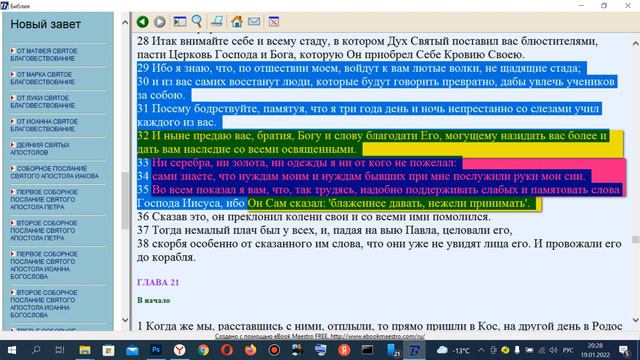Open Photoshop from the taskbar
This screenshot has height=360, width=640.
pyautogui.click(x=156, y=350)
